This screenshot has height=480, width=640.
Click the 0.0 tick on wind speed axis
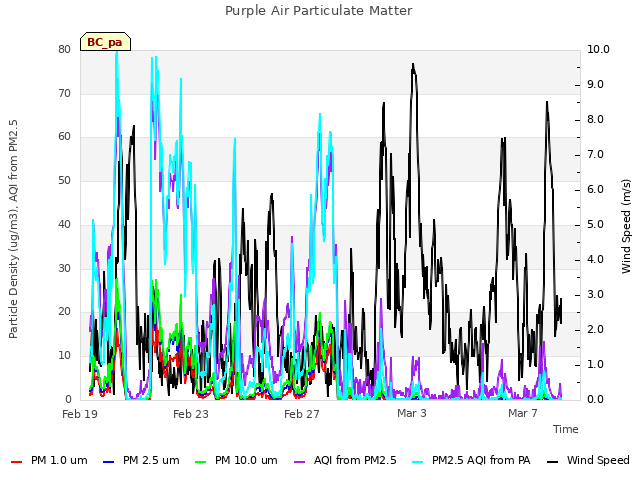click(595, 399)
